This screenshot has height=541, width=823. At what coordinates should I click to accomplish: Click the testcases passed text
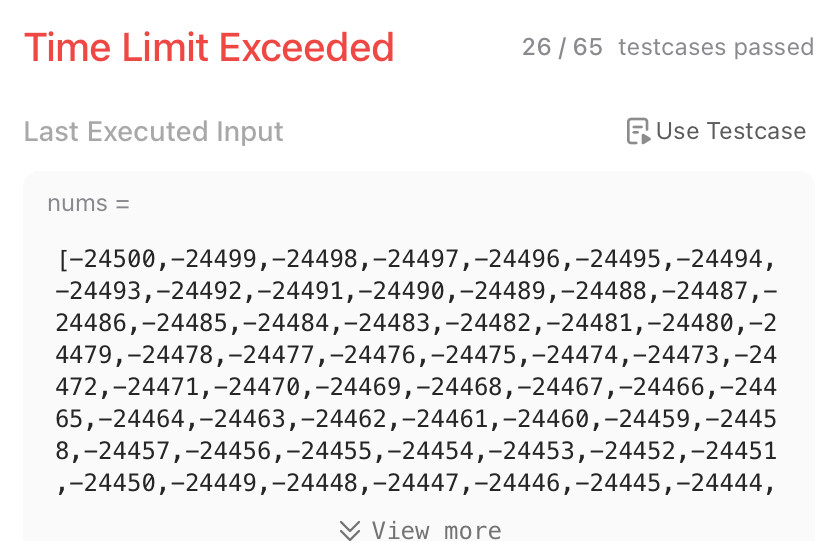[x=716, y=47]
